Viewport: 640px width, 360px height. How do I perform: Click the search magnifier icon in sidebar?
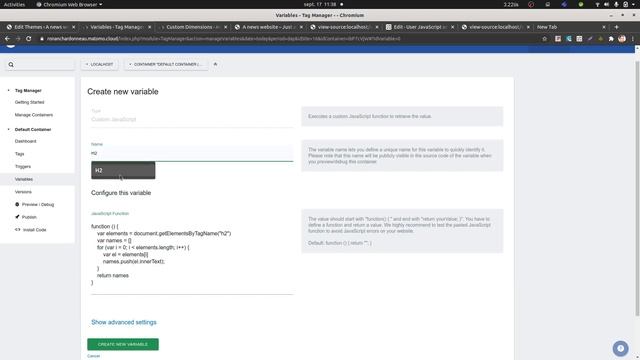click(x=11, y=64)
